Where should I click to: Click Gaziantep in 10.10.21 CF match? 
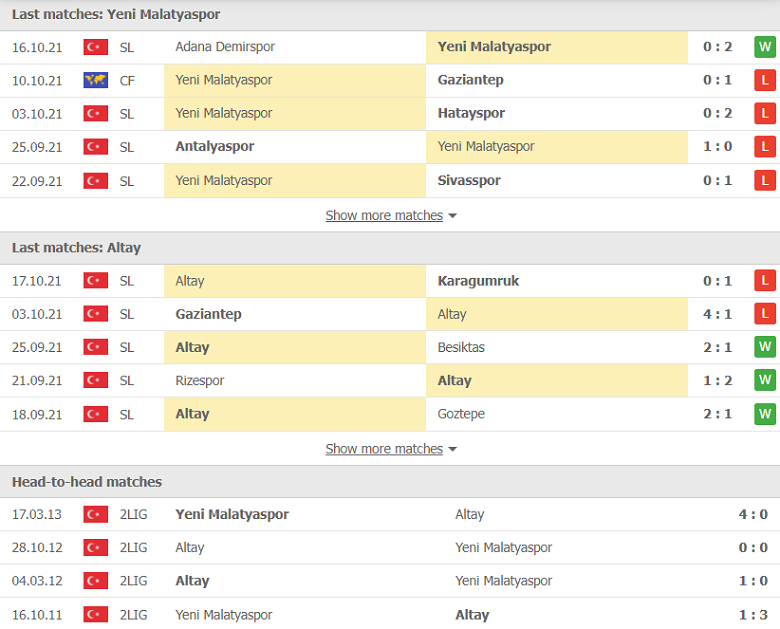pos(471,80)
